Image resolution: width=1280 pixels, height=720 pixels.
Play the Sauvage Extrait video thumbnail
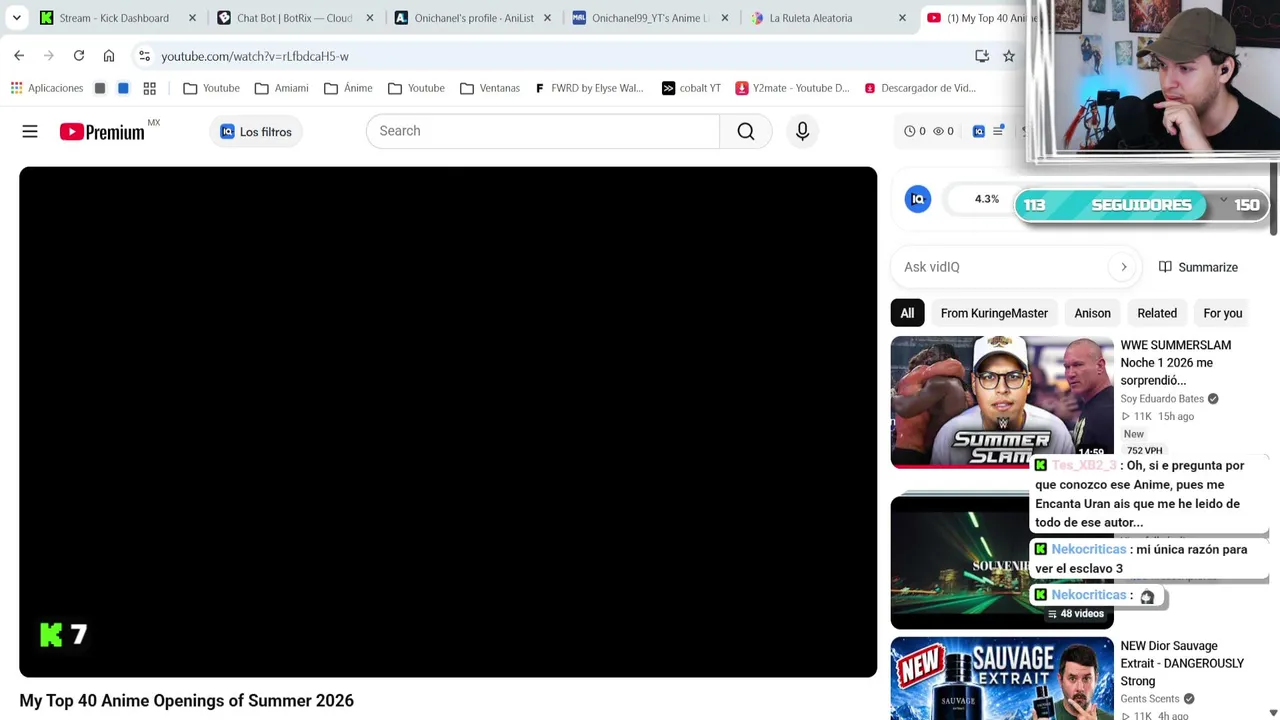[x=1001, y=678]
